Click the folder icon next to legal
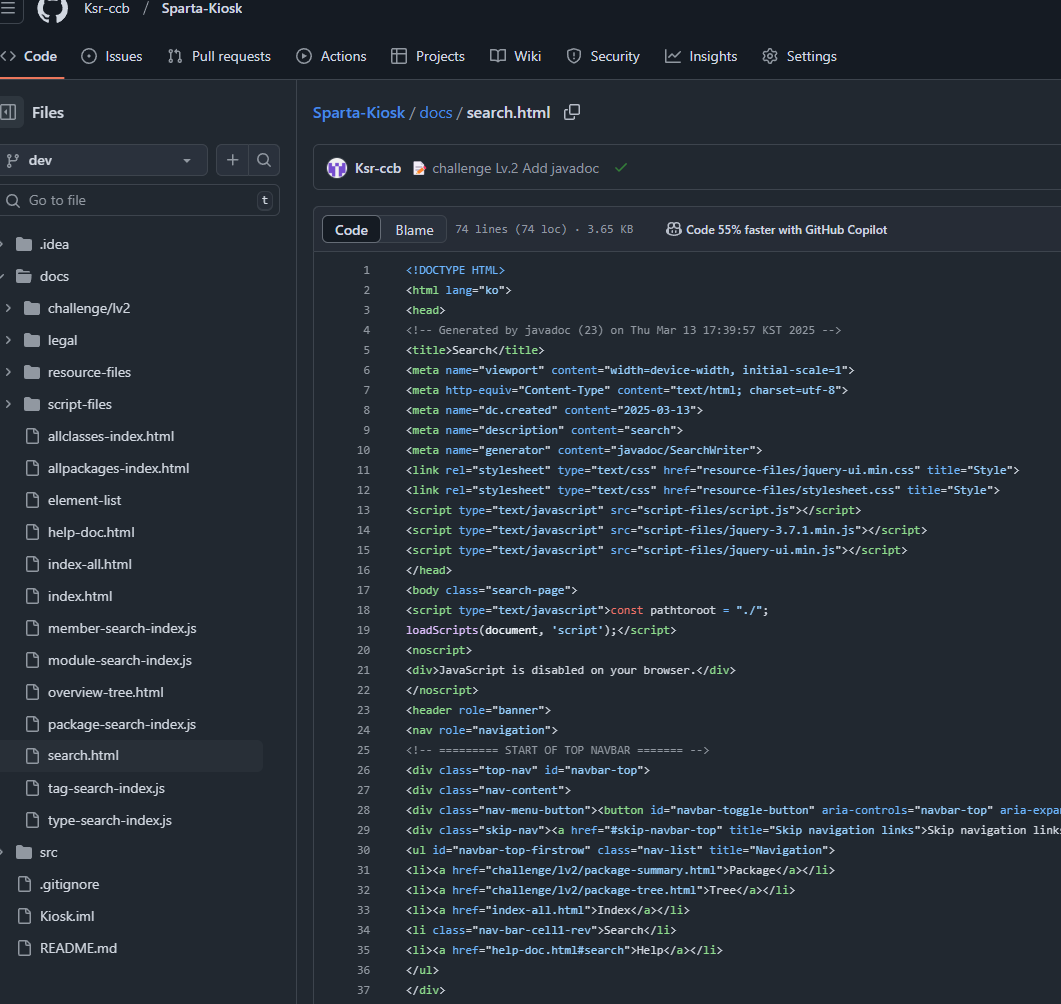The width and height of the screenshot is (1061, 1004). point(32,340)
